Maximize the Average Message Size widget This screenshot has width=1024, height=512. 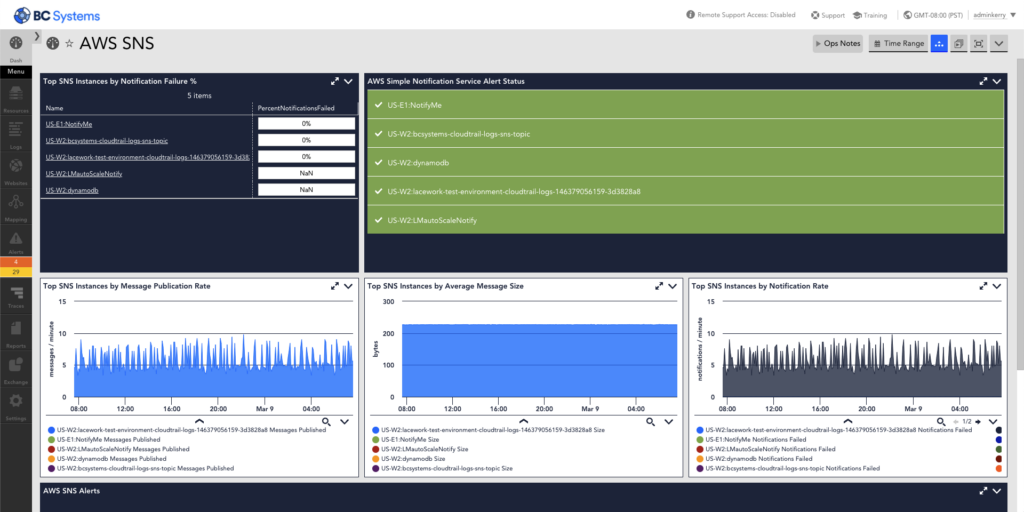660,286
